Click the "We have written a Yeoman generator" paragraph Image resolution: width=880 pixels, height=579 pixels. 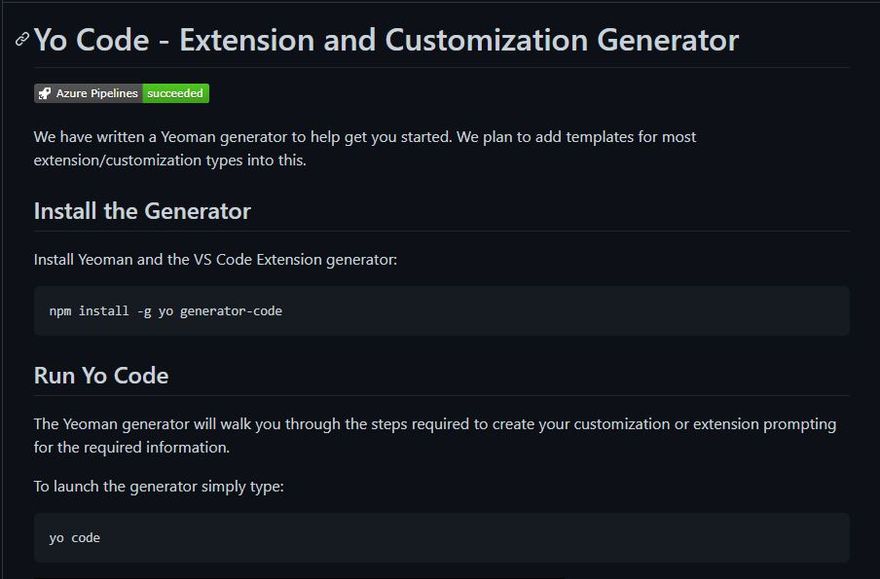click(365, 136)
